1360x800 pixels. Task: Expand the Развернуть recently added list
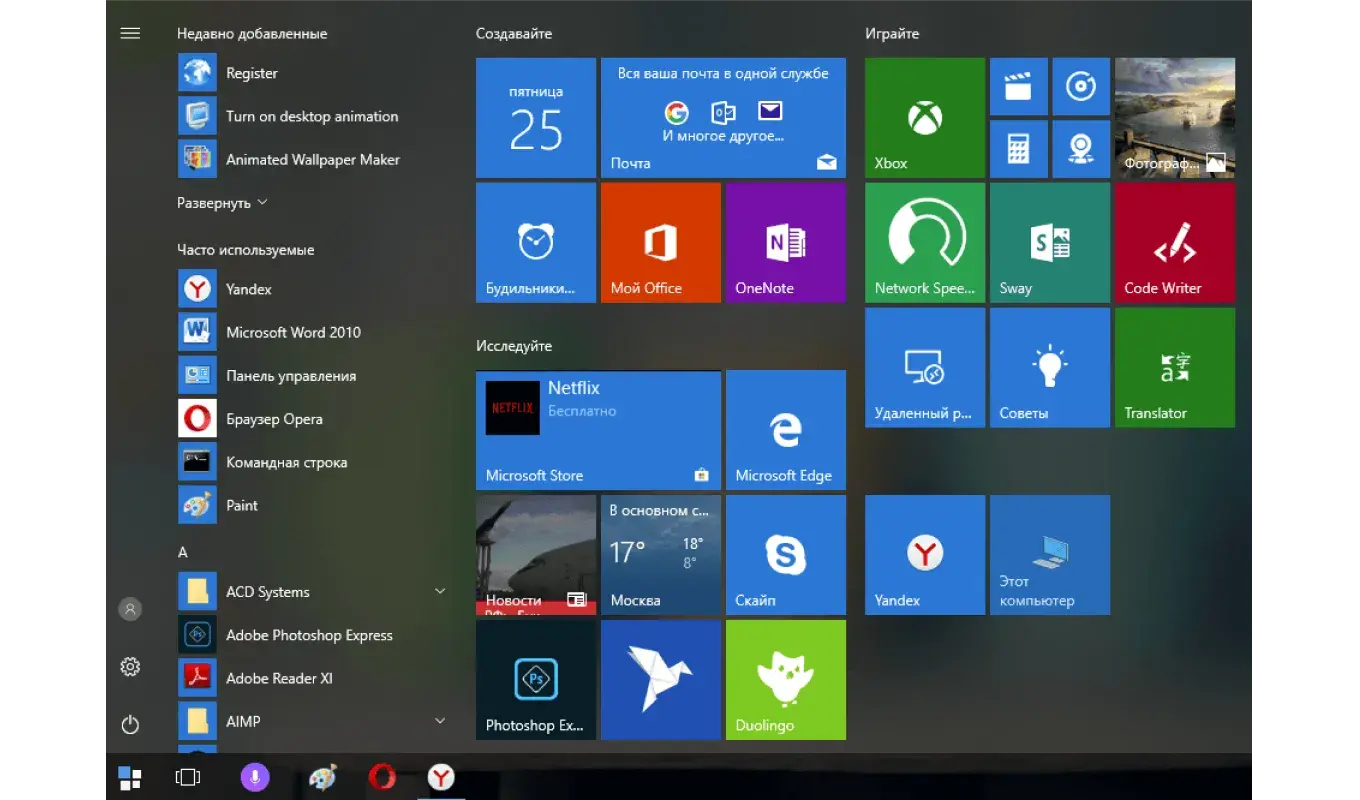(x=222, y=203)
